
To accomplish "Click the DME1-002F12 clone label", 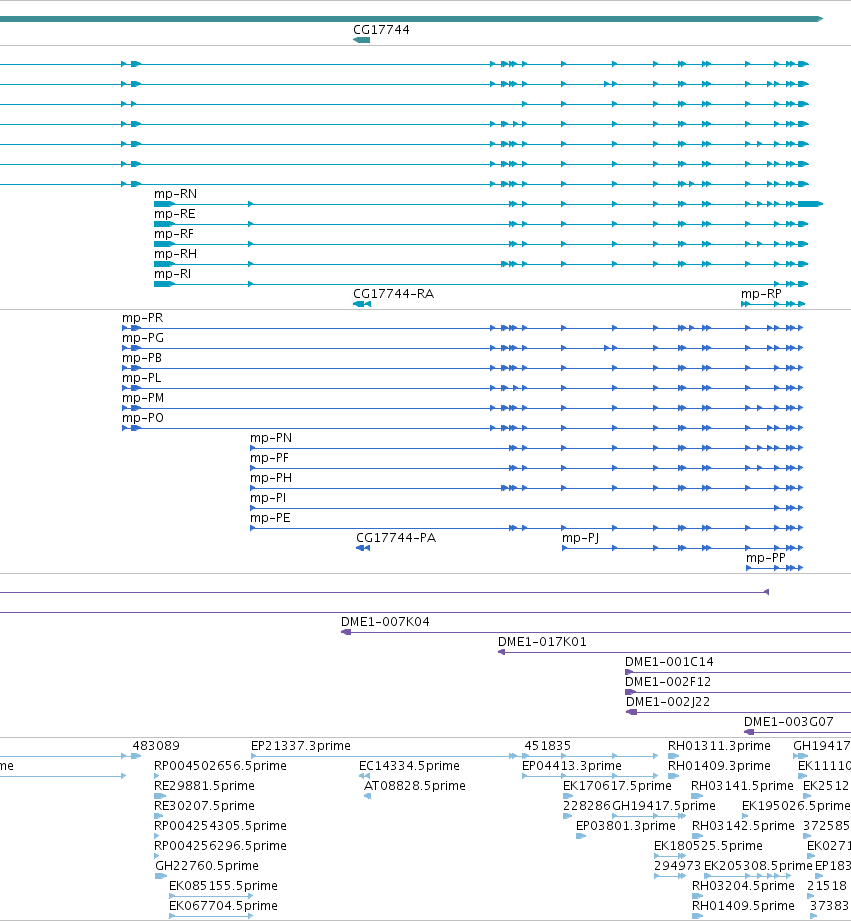I will pos(668,681).
